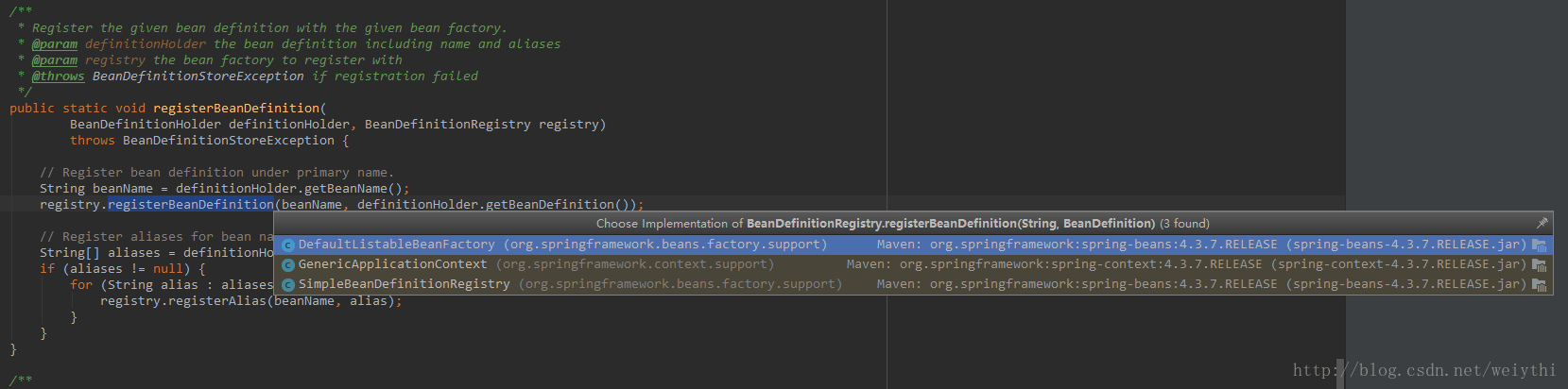
Task: Click jar library icon on GenericApplicationContext row
Action: 1540,265
